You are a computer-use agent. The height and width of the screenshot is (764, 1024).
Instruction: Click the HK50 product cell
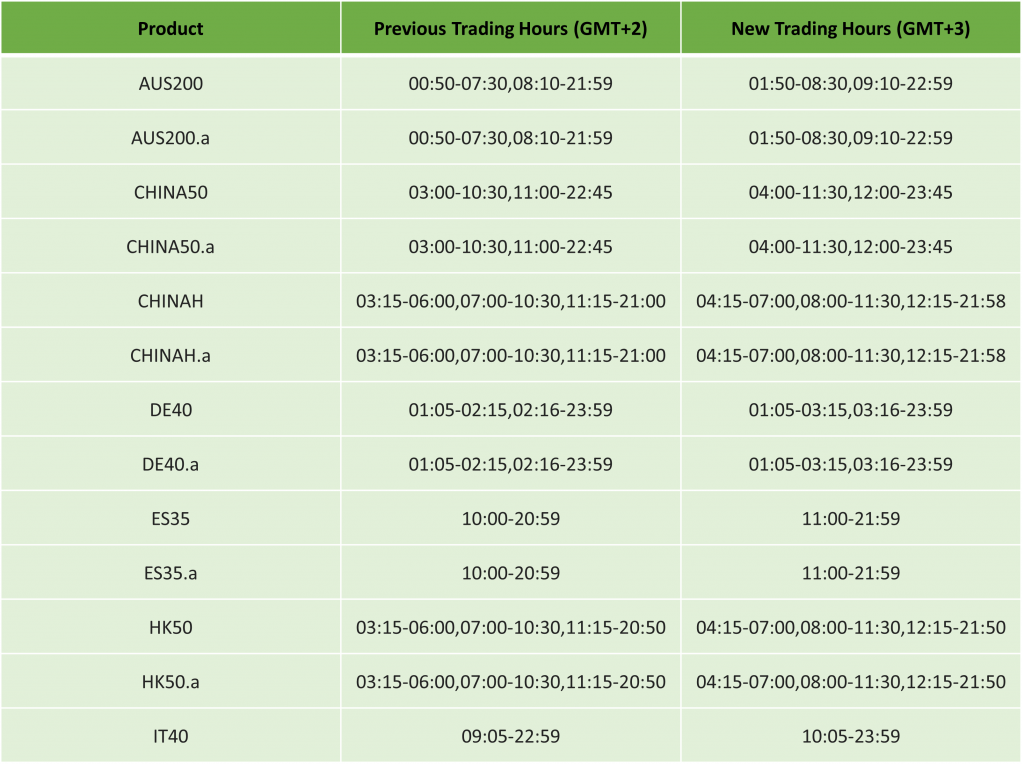click(x=170, y=628)
